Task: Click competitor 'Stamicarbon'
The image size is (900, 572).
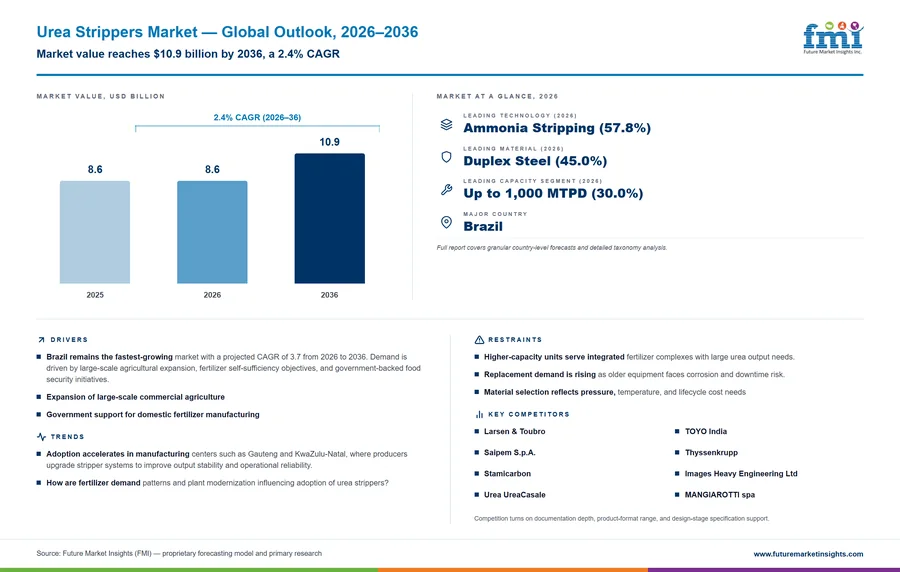Action: coord(507,474)
